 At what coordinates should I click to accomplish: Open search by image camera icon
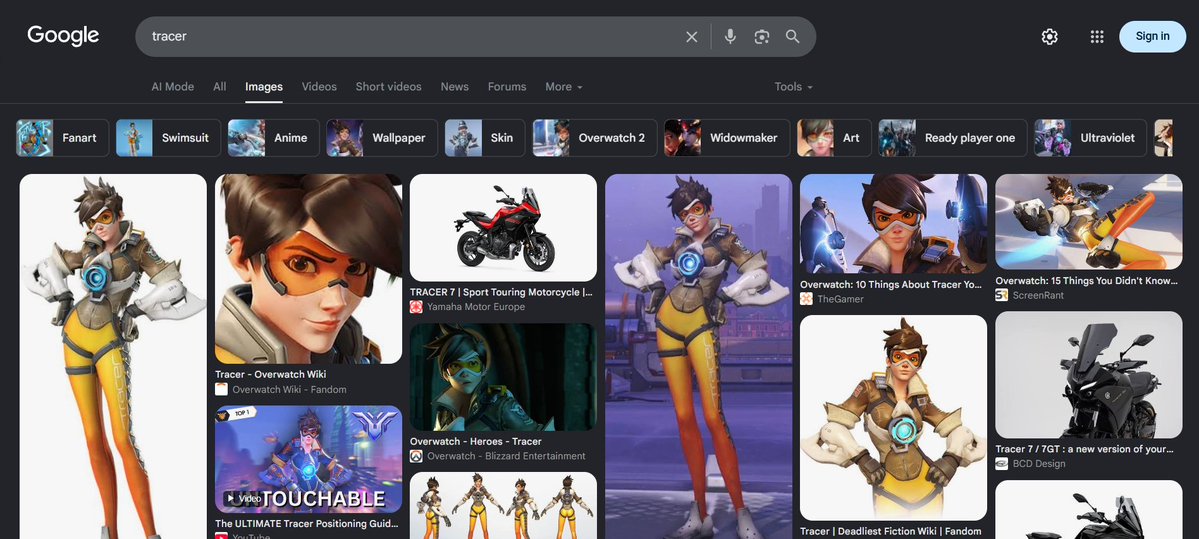tap(762, 37)
